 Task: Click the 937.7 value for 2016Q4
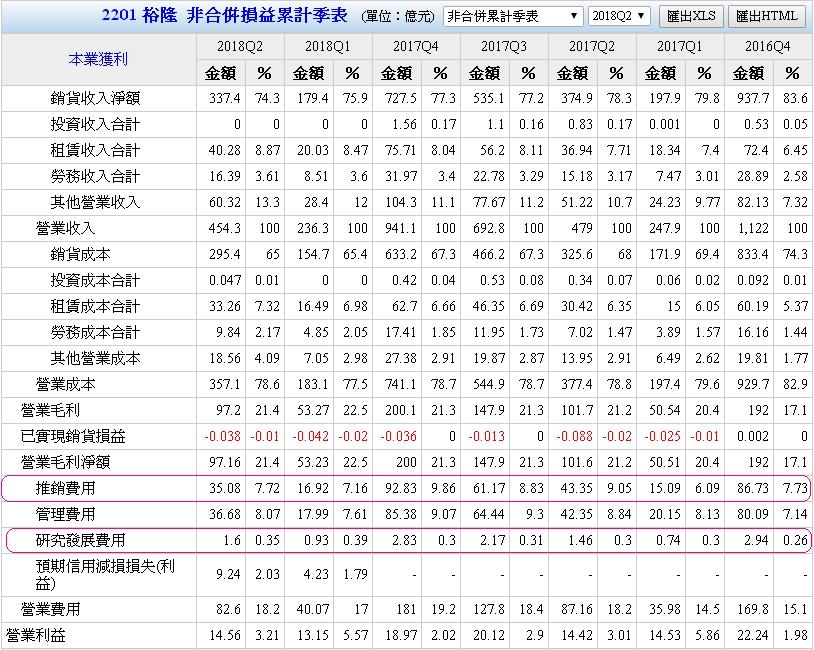click(753, 98)
